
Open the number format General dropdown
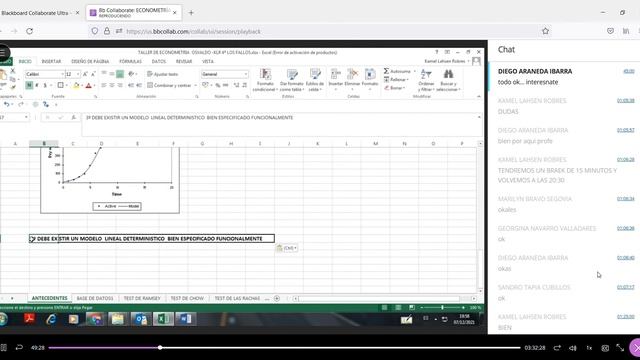point(246,74)
